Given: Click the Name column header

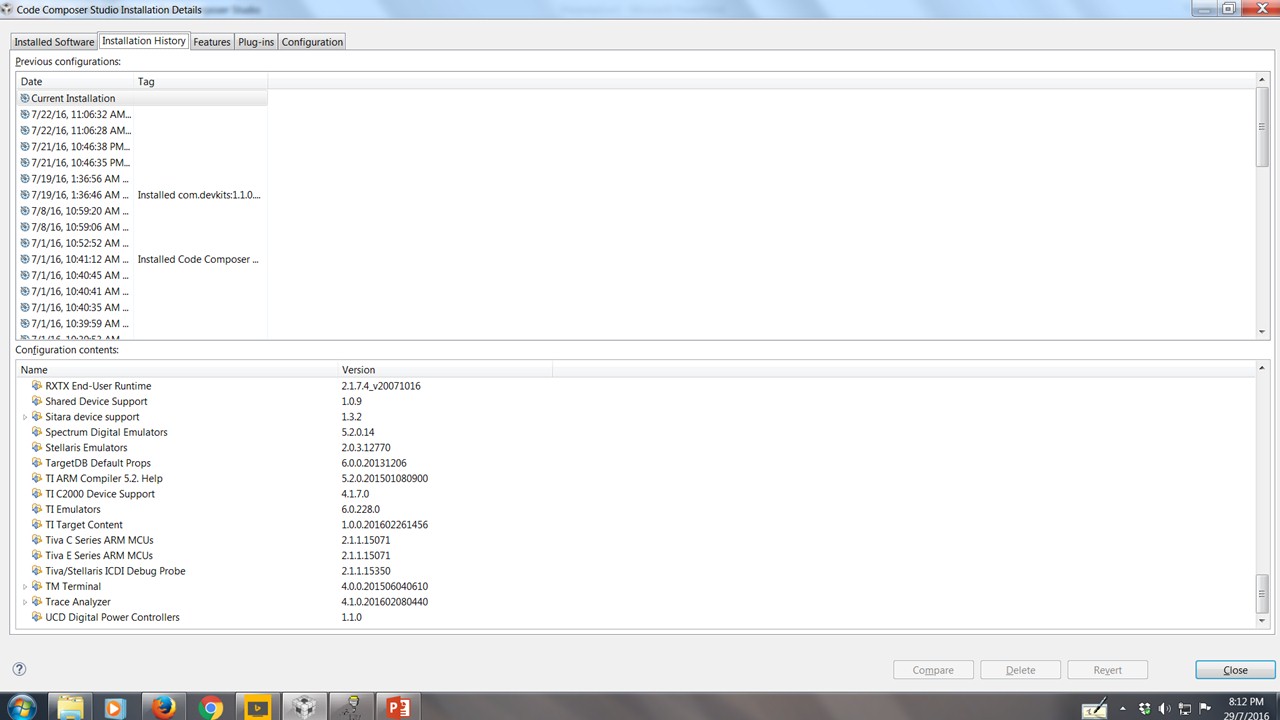Looking at the screenshot, I should 177,370.
